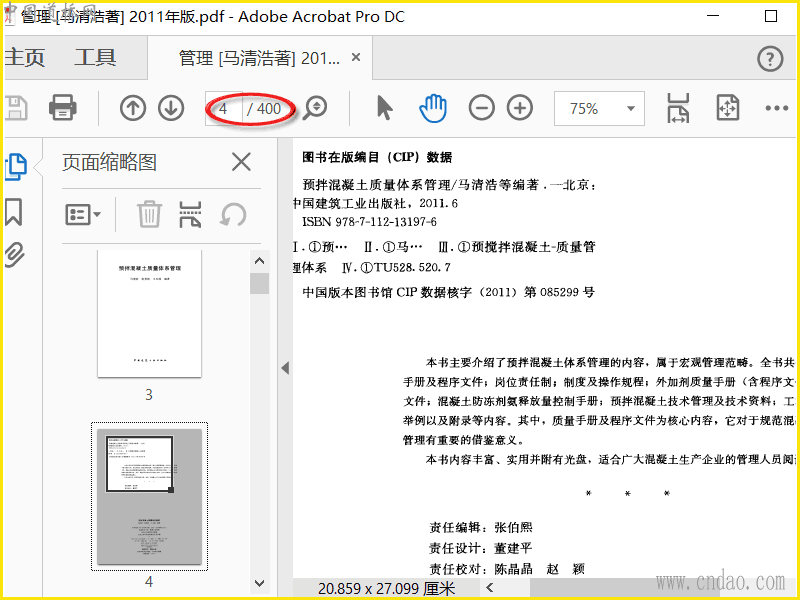The width and height of the screenshot is (800, 600).
Task: Open the 75% zoom level dropdown
Action: point(599,108)
